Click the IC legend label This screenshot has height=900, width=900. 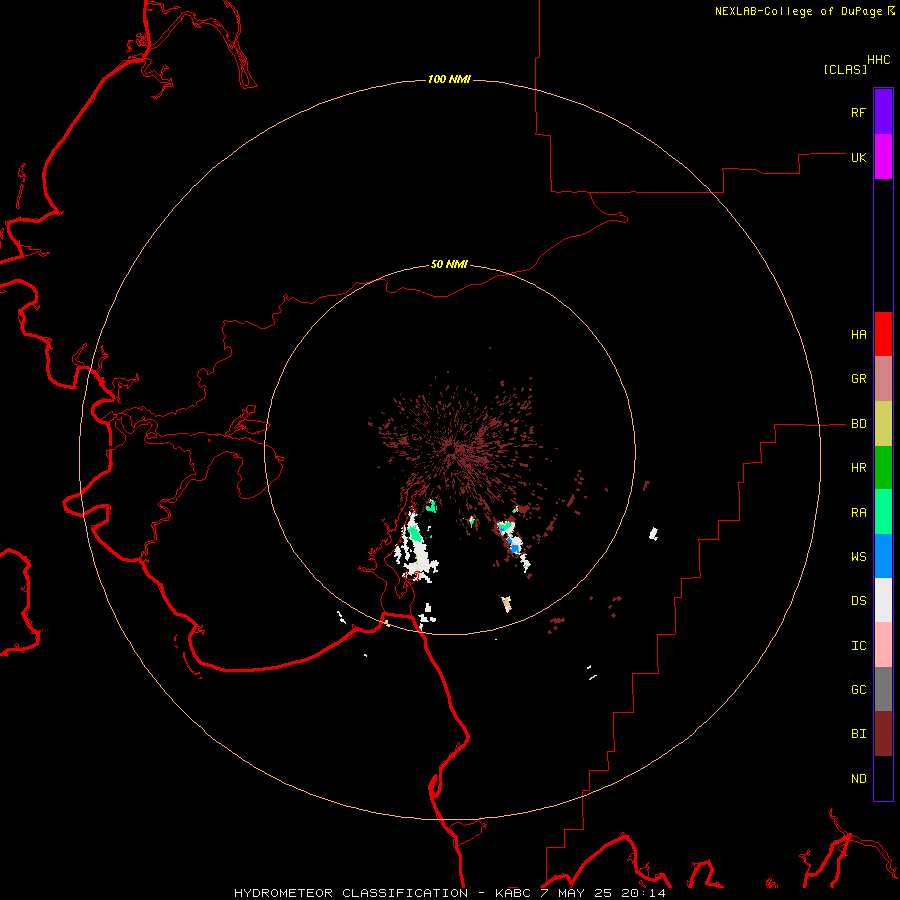858,646
